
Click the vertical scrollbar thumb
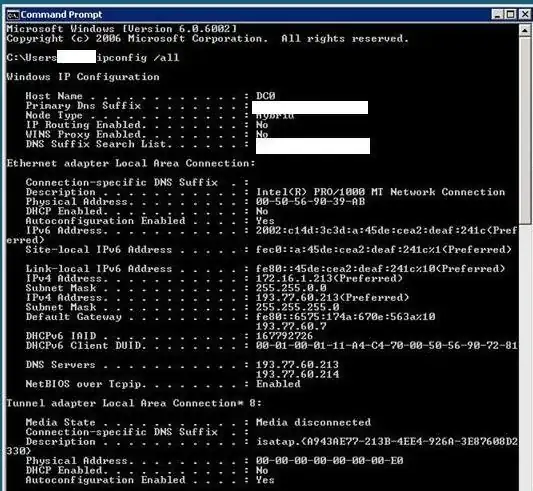[525, 130]
